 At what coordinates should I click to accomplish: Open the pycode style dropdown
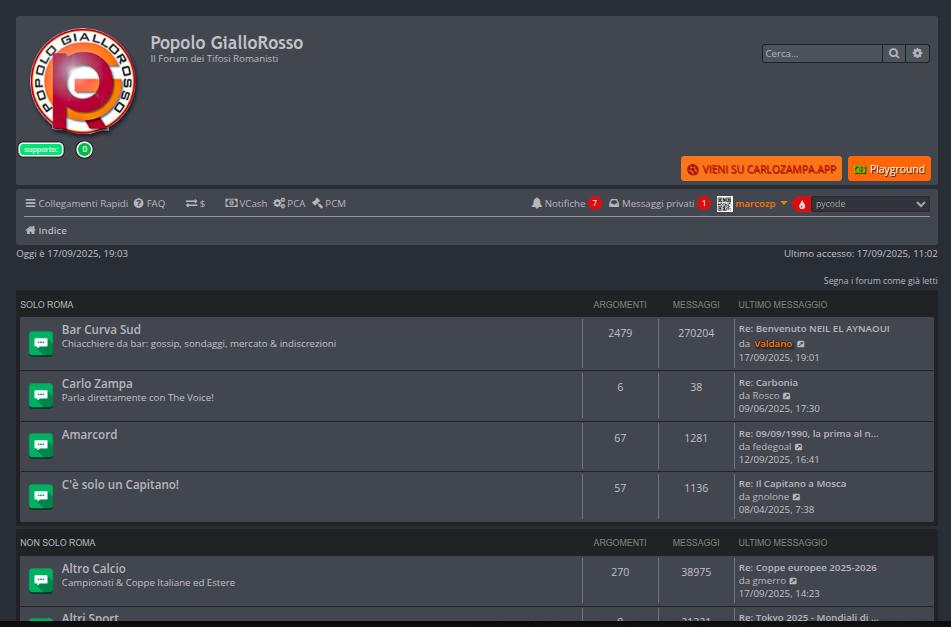pos(870,204)
